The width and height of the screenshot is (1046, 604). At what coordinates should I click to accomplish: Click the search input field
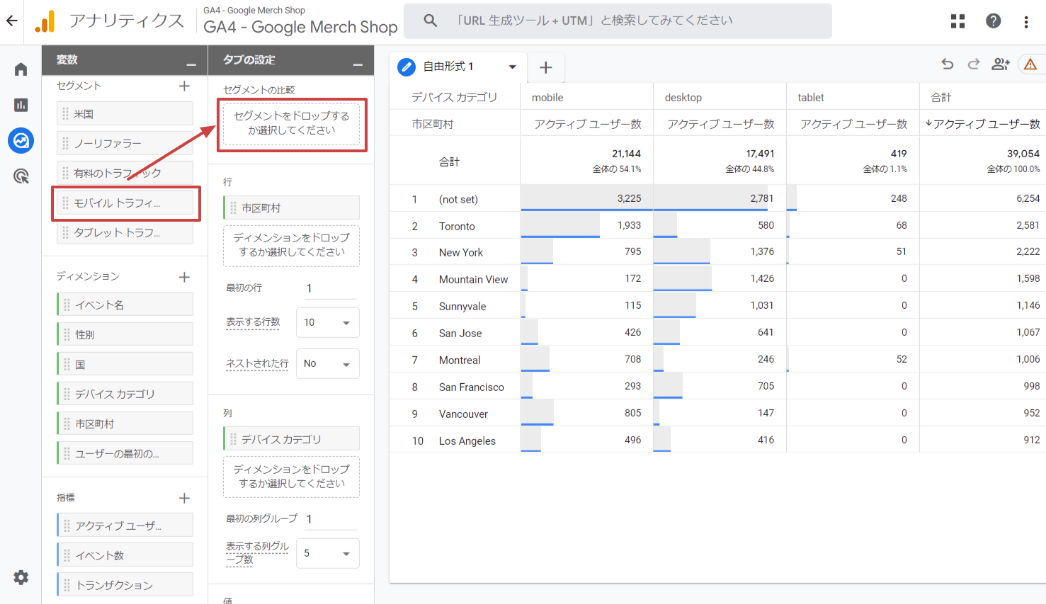pos(618,21)
